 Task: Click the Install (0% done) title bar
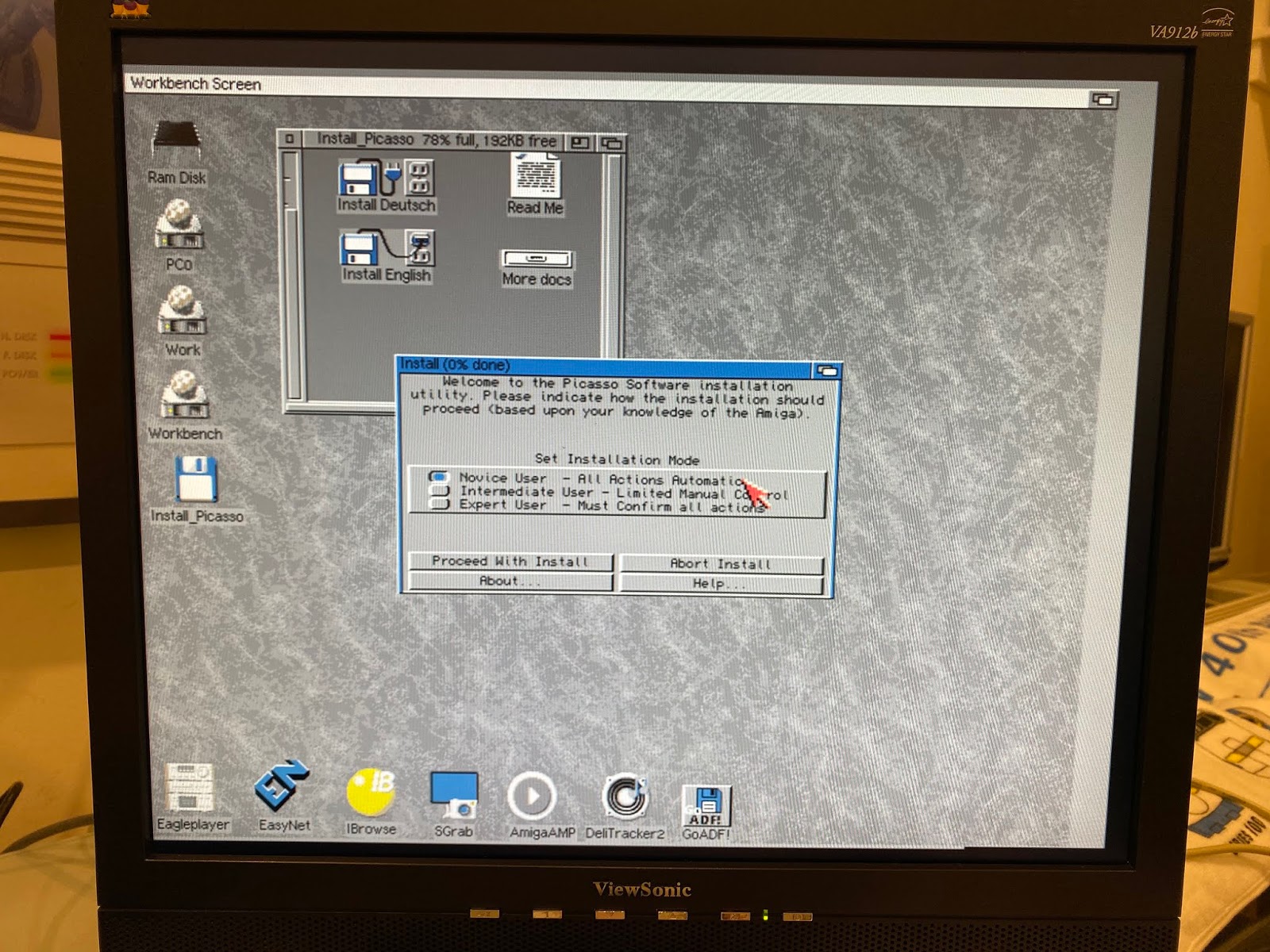tap(606, 367)
